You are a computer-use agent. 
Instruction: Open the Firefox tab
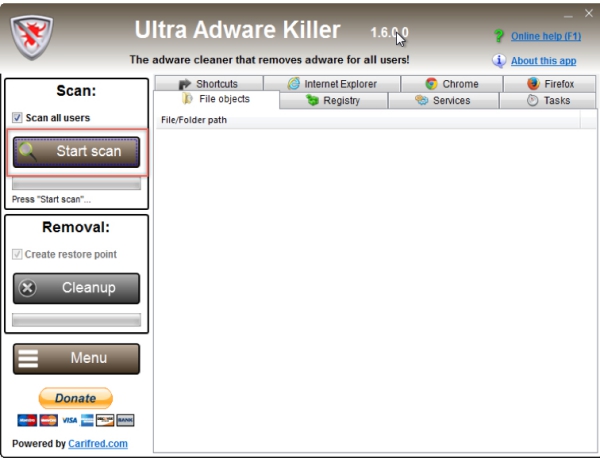(x=549, y=84)
